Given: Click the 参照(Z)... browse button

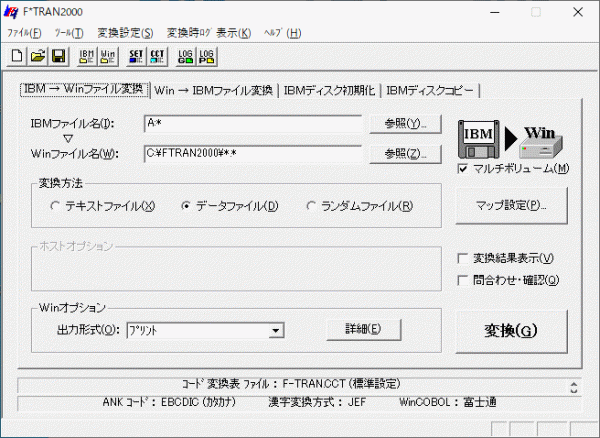Looking at the screenshot, I should [406, 154].
